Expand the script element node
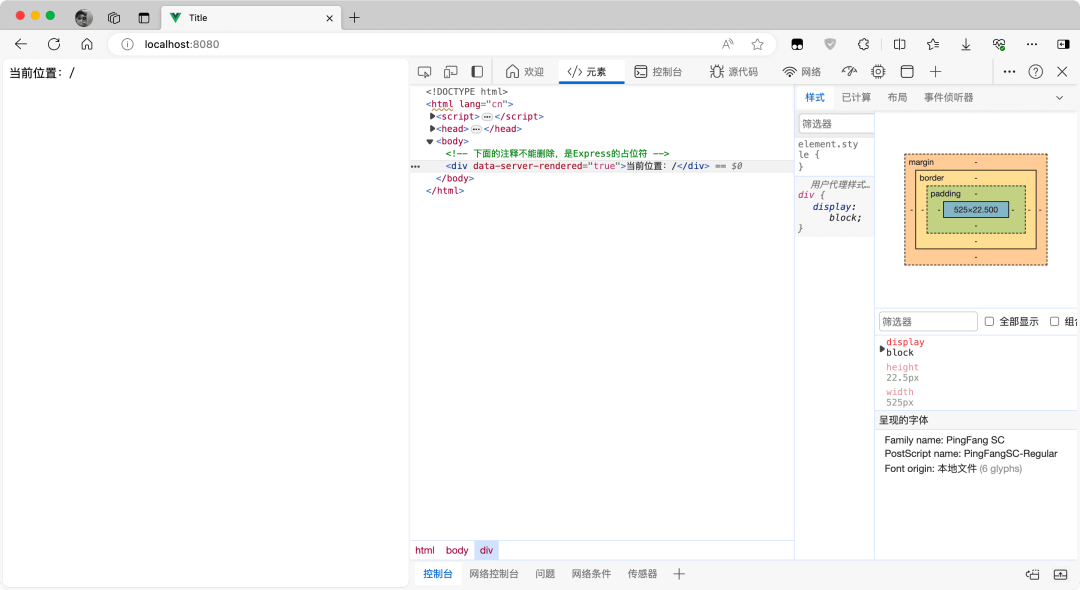The width and height of the screenshot is (1080, 590). 432,116
